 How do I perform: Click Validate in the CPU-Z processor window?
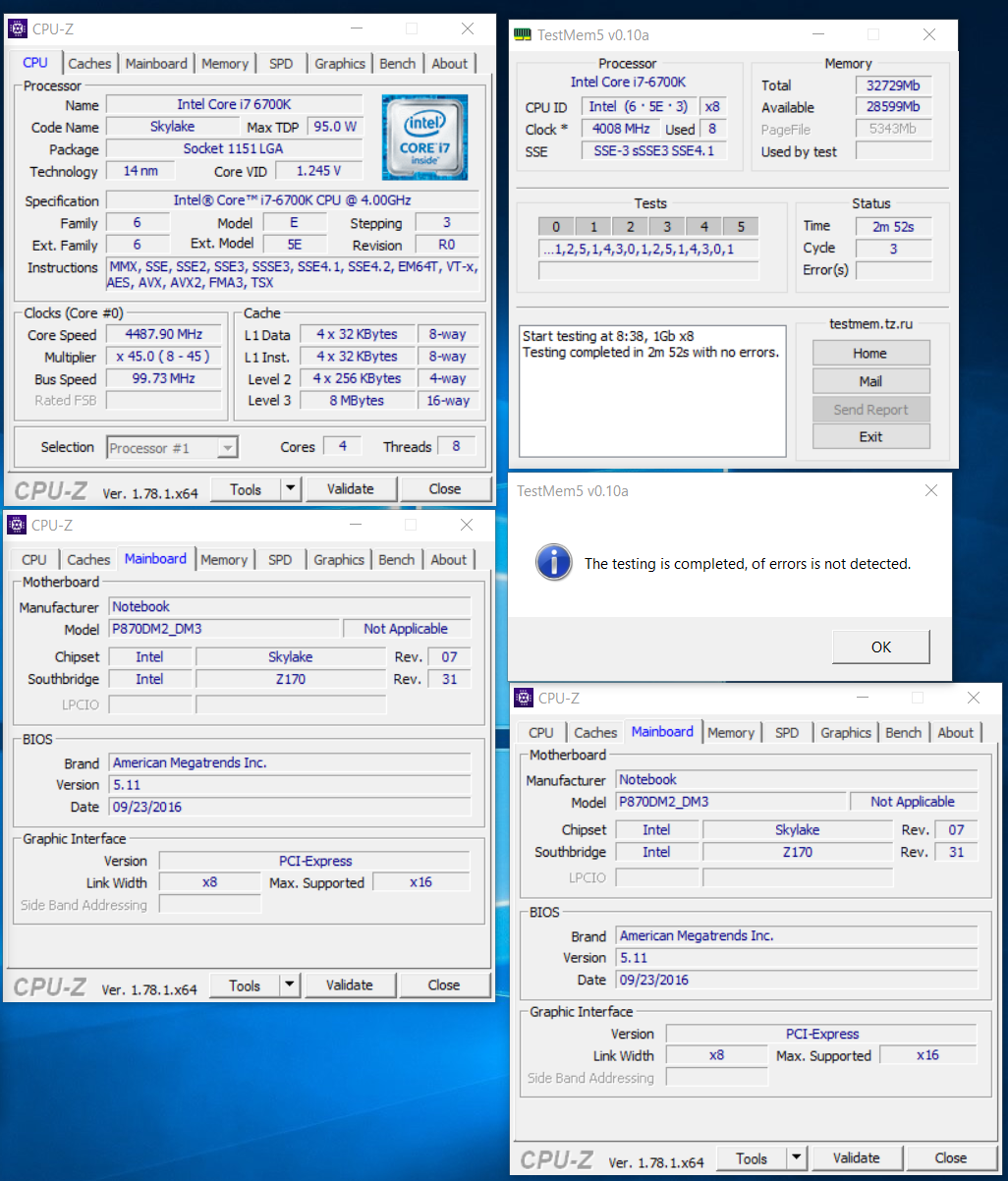[351, 488]
